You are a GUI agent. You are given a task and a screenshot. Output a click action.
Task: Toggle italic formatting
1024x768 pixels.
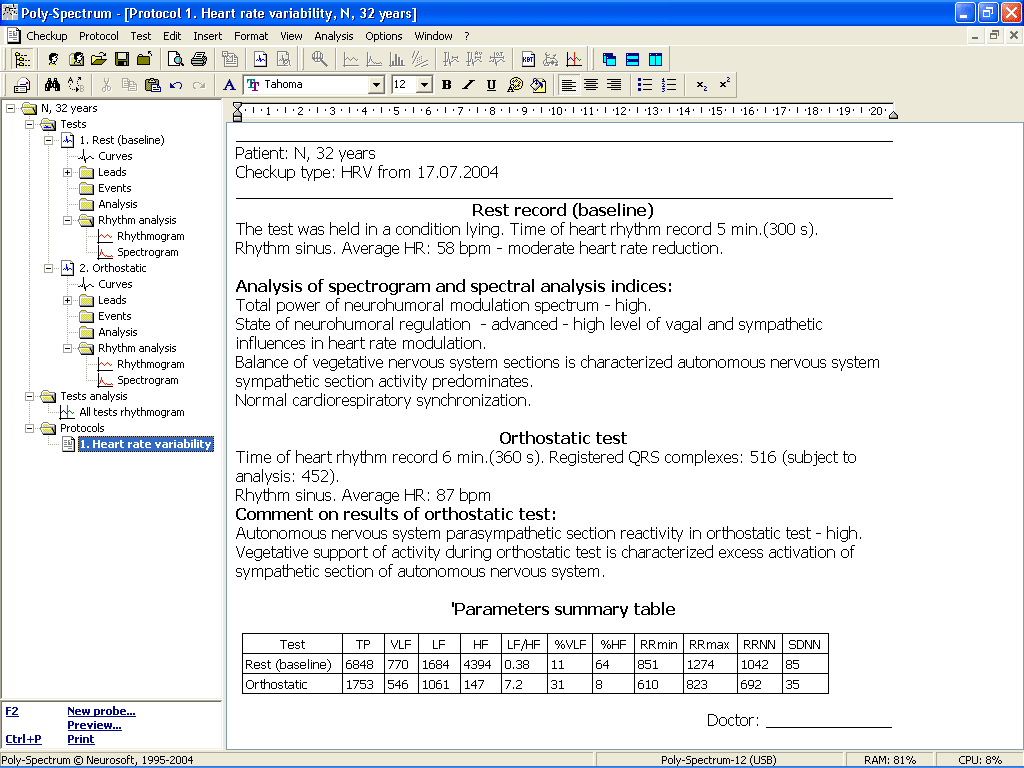click(468, 84)
